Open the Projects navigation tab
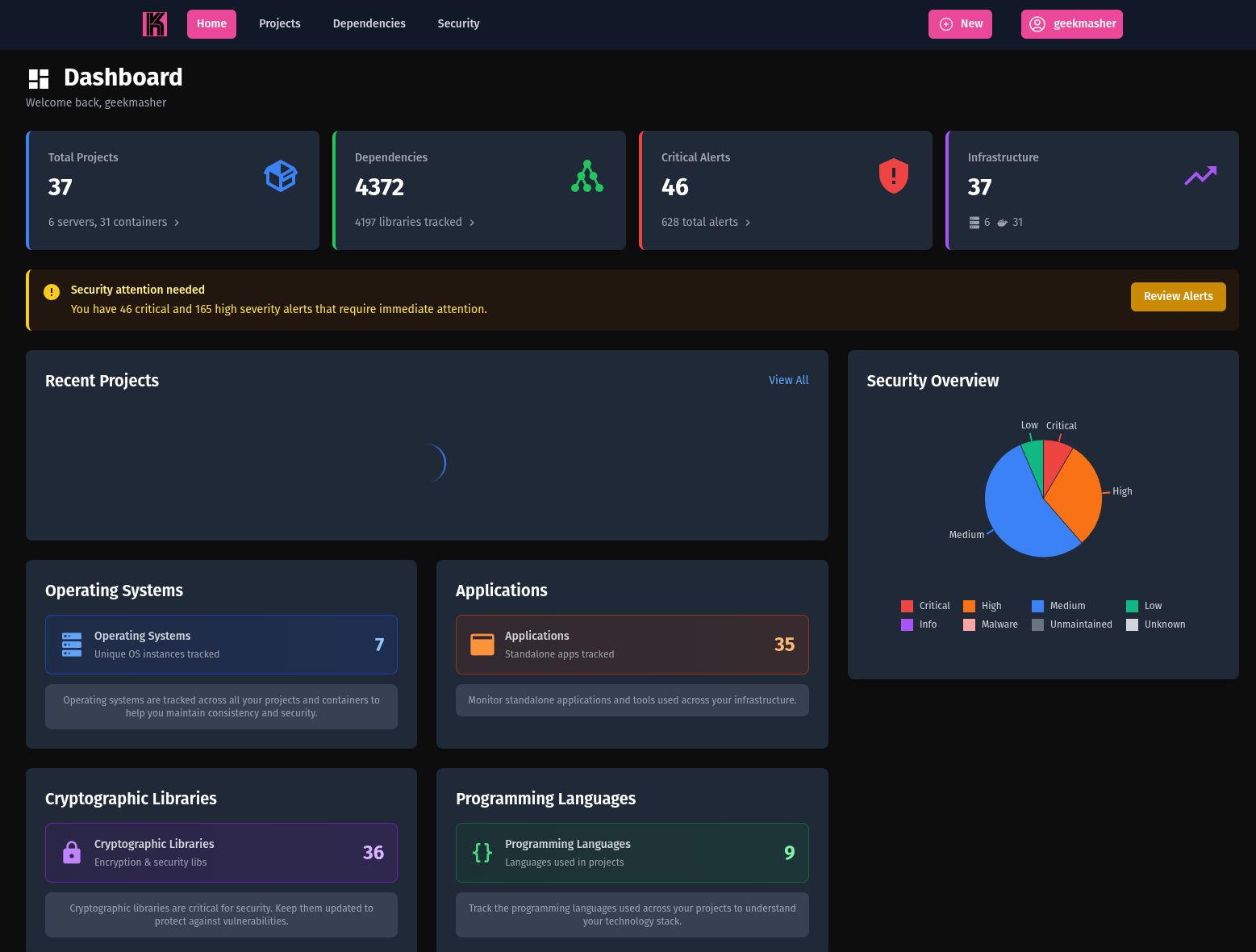Screen dimensions: 1256x952 pos(279,23)
